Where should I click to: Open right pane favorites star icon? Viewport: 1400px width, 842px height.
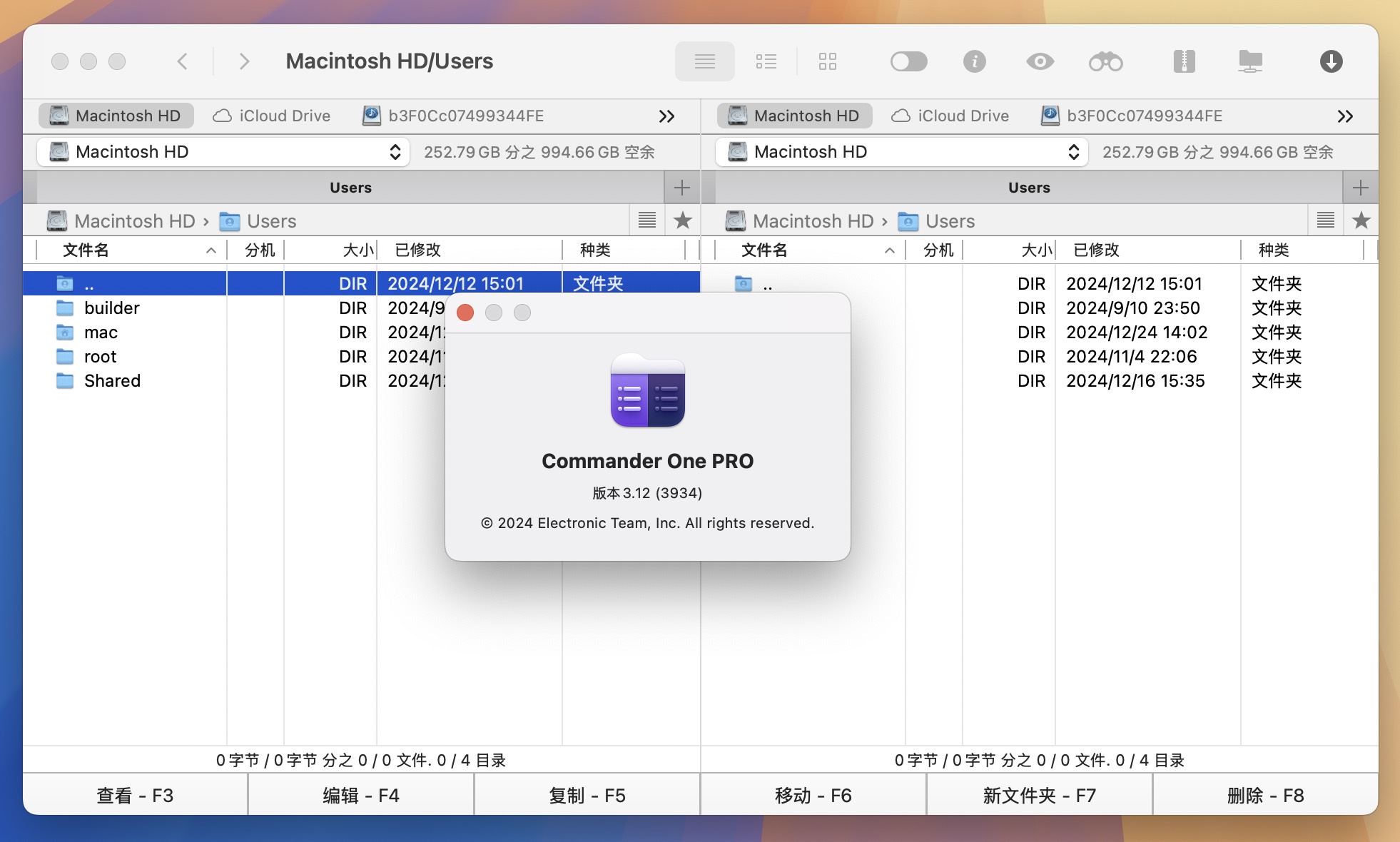tap(1361, 220)
